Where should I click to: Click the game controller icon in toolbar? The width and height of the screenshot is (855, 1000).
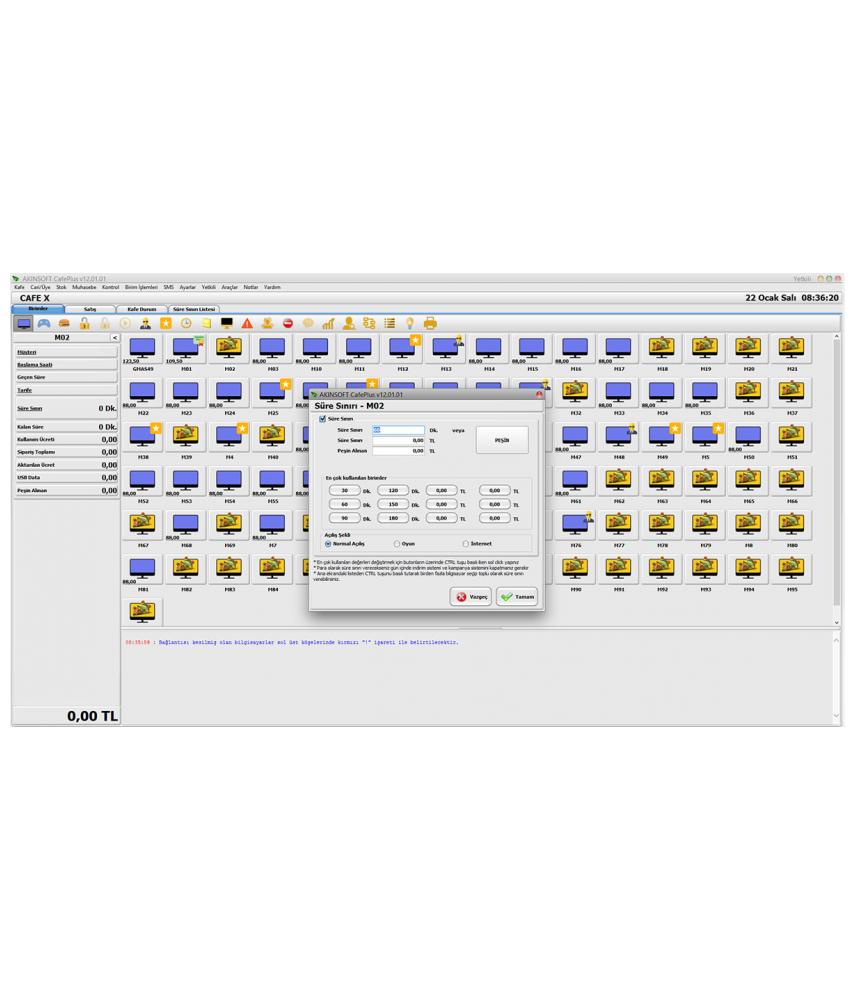tap(44, 324)
